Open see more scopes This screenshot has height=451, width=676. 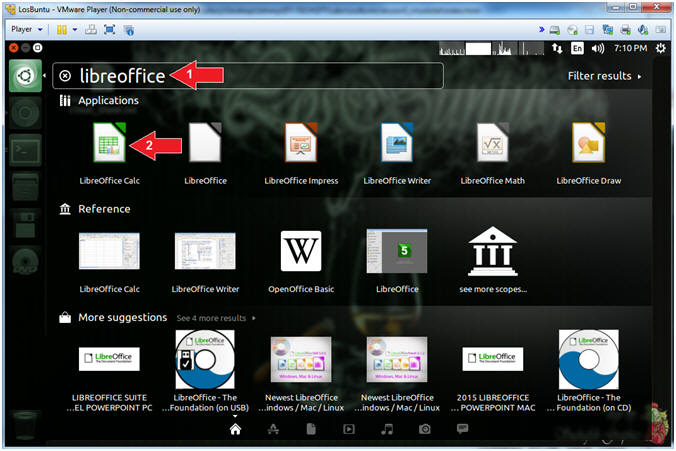coord(493,260)
